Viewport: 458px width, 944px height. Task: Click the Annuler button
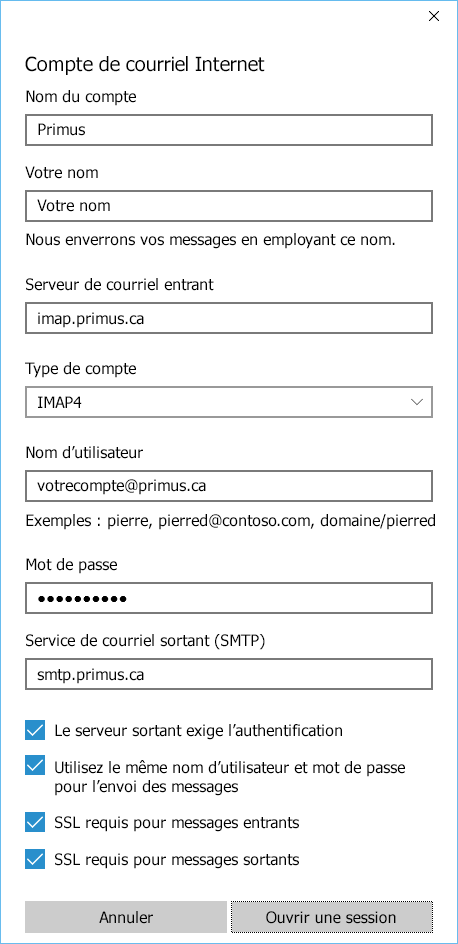tap(126, 917)
